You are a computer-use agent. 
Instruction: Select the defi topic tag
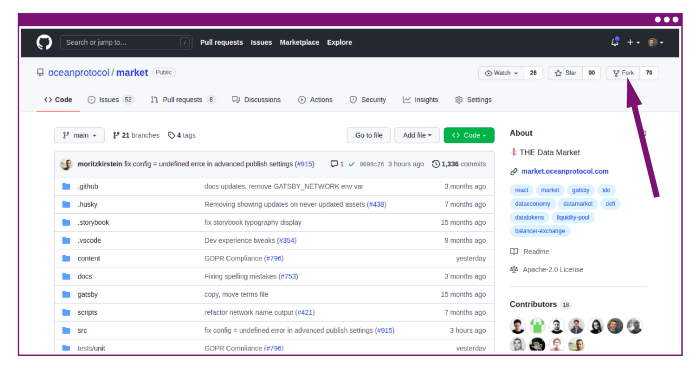610,204
